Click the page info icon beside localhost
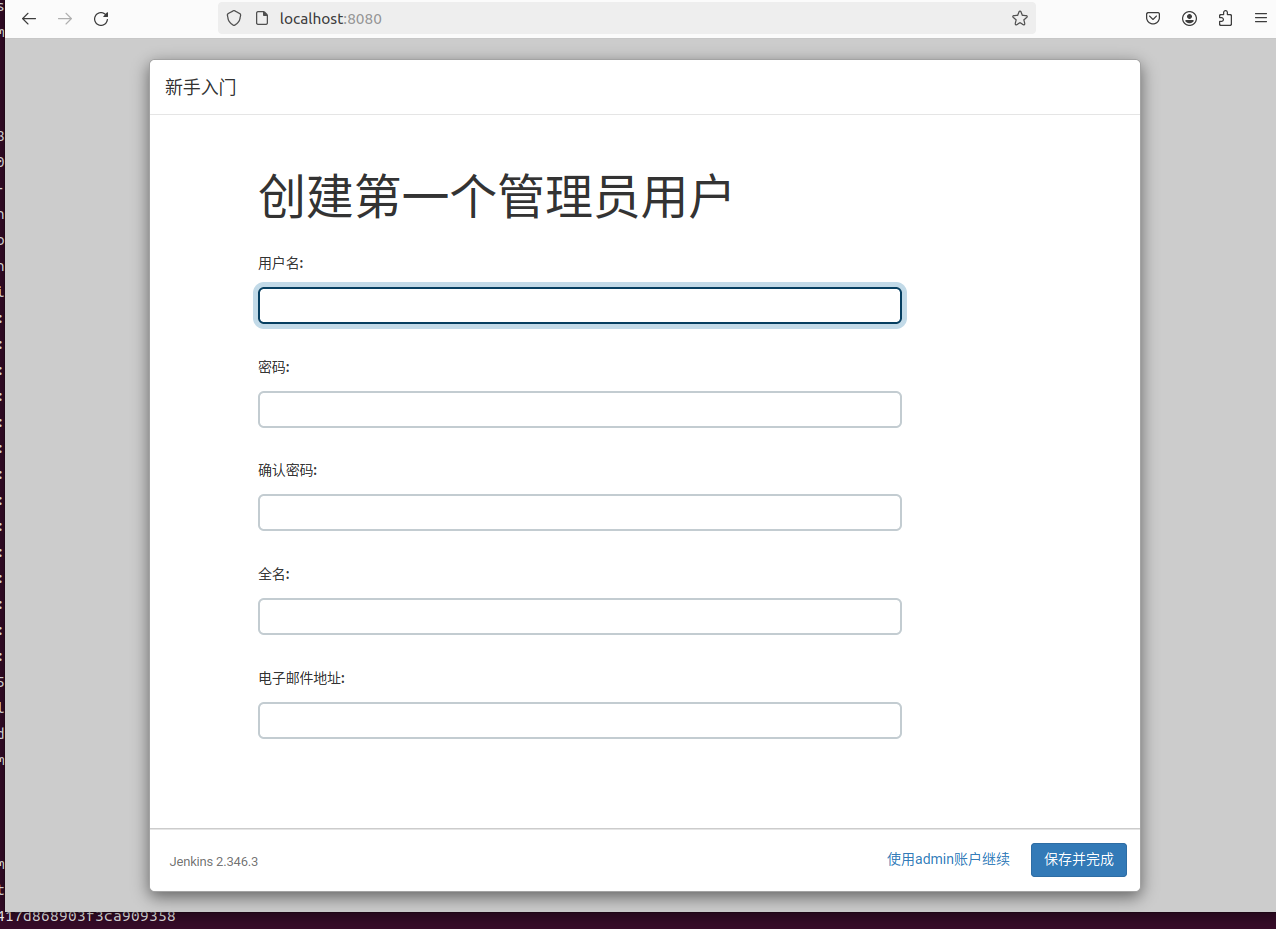Viewport: 1276px width, 929px height. [x=262, y=18]
